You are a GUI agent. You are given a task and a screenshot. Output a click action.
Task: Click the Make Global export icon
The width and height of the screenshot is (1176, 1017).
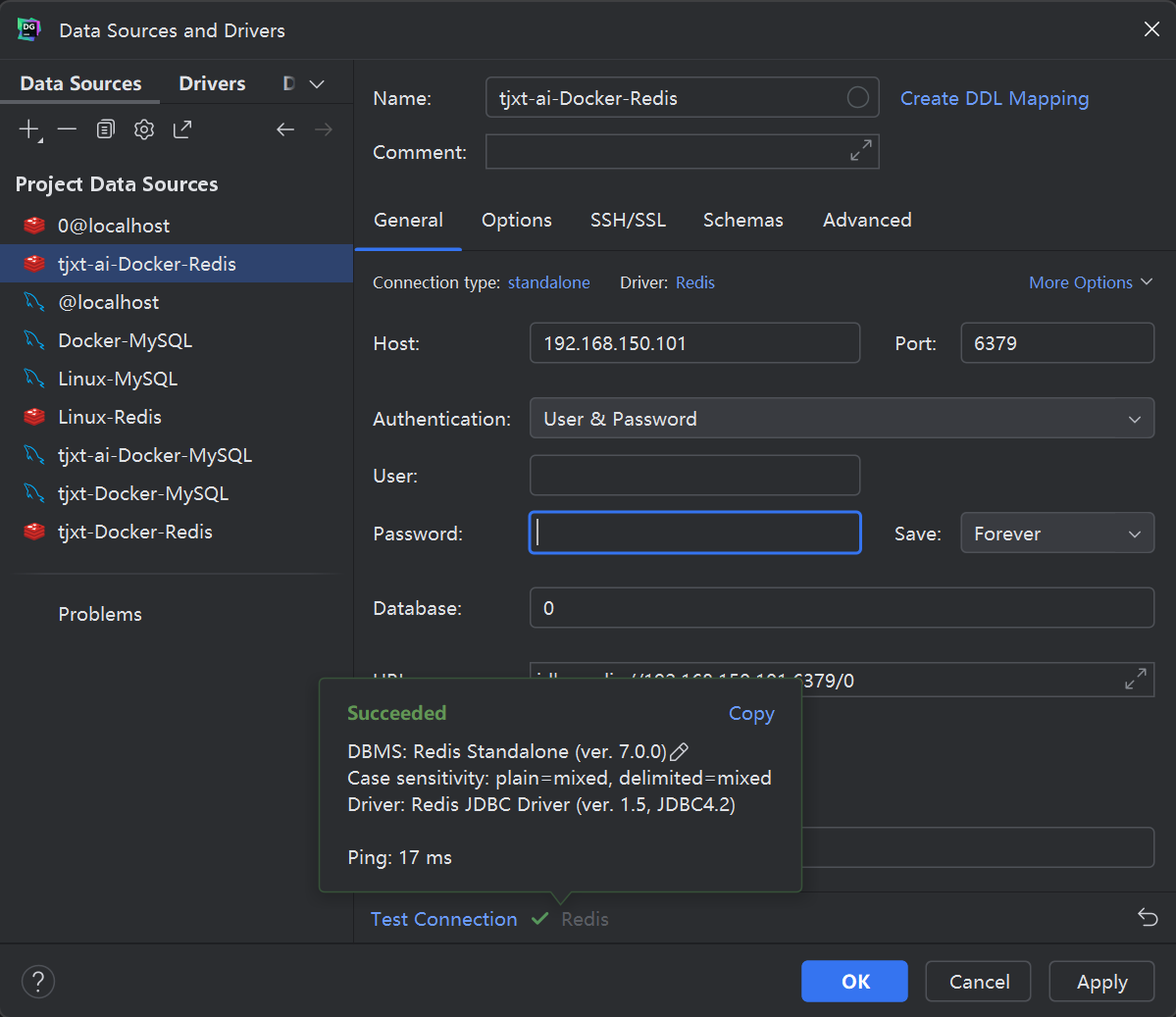pos(182,129)
